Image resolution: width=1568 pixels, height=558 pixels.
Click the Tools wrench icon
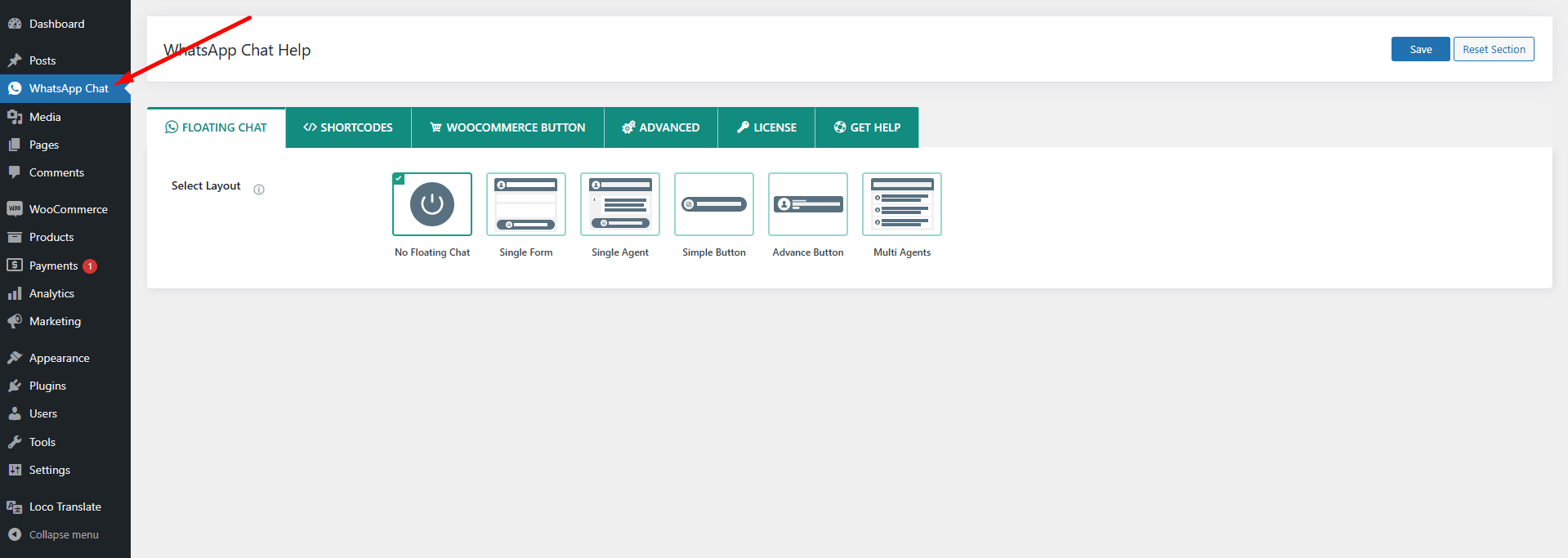coord(15,442)
